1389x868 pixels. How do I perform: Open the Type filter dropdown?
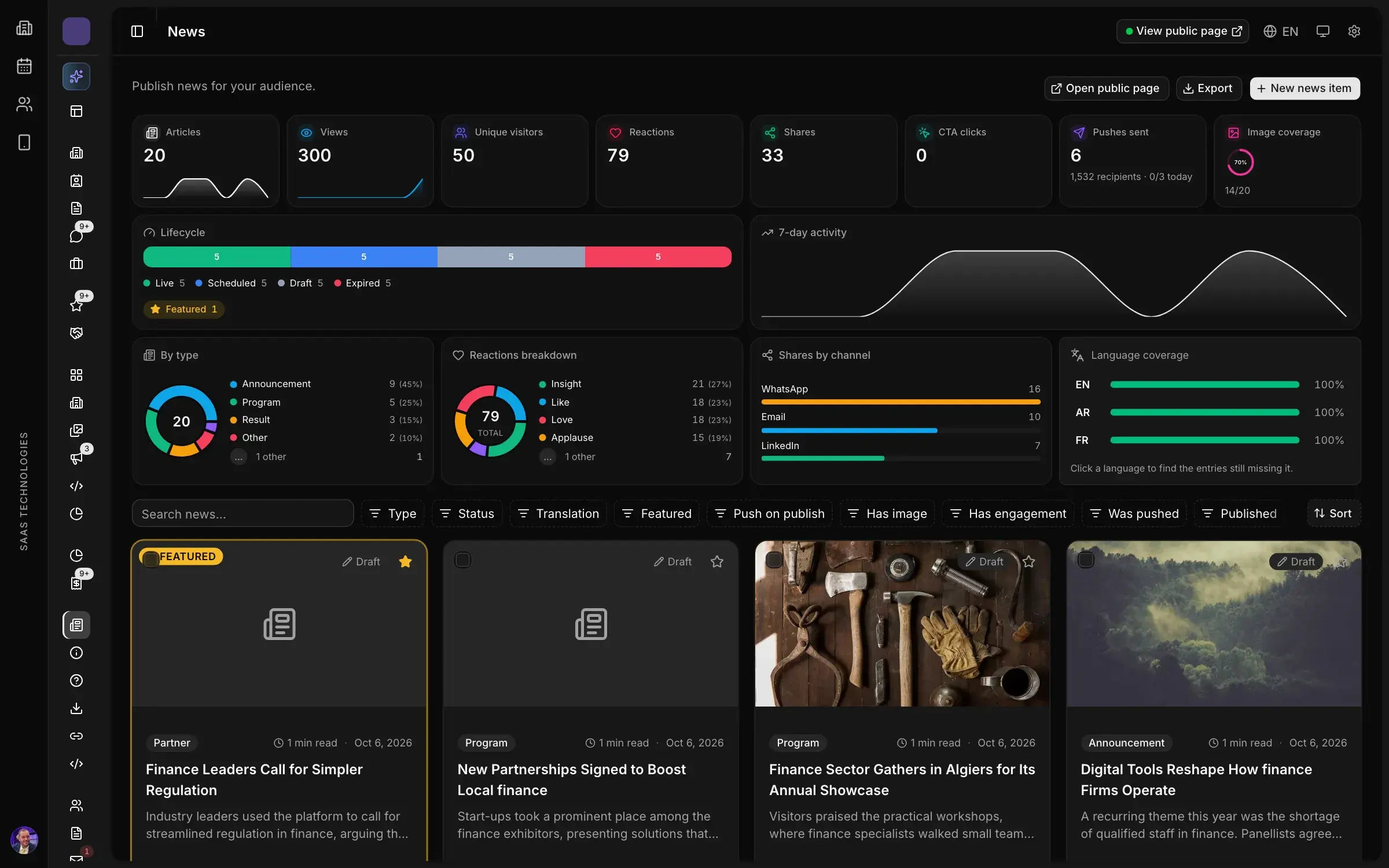click(393, 513)
